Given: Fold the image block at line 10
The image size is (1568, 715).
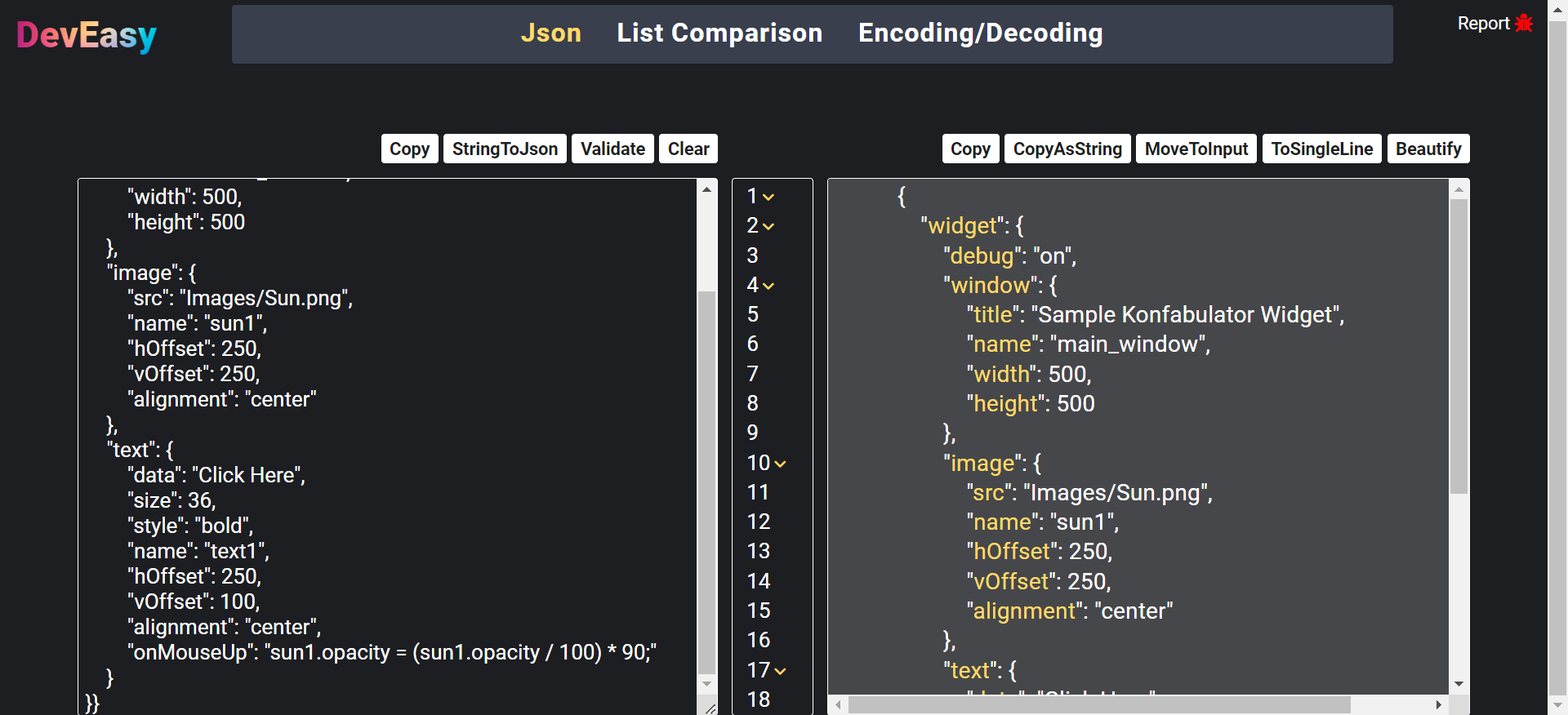Looking at the screenshot, I should (x=780, y=464).
